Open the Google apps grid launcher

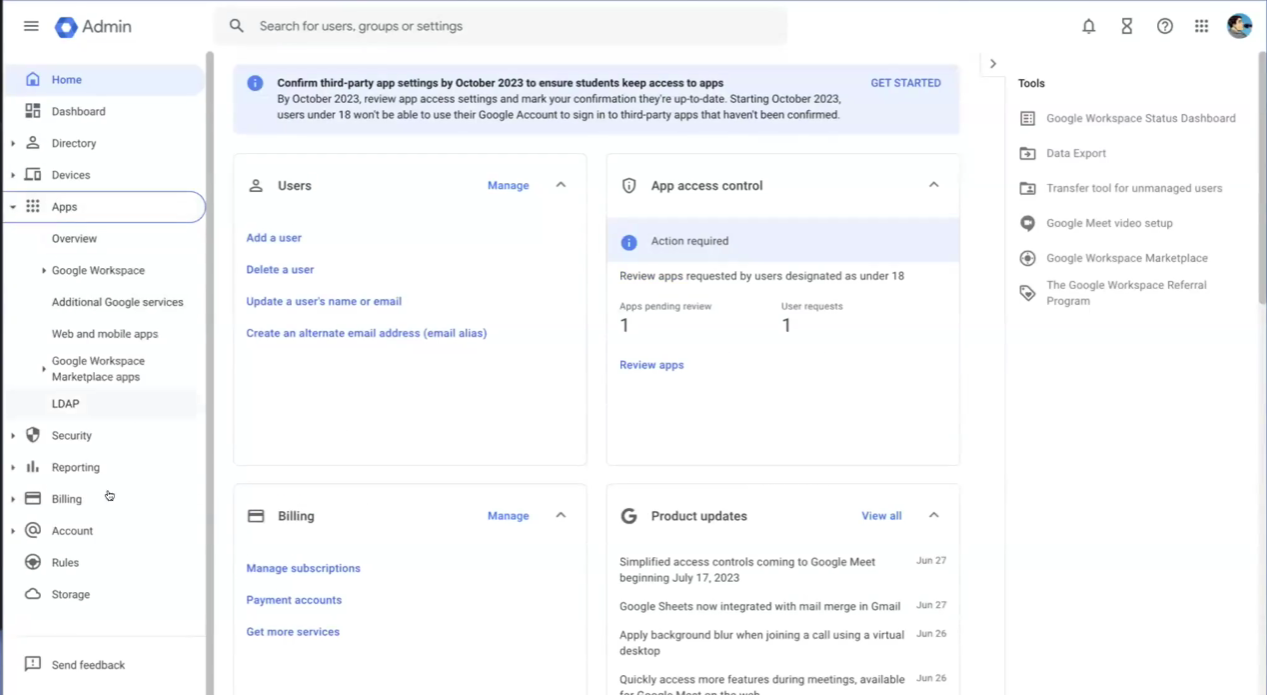click(1201, 27)
